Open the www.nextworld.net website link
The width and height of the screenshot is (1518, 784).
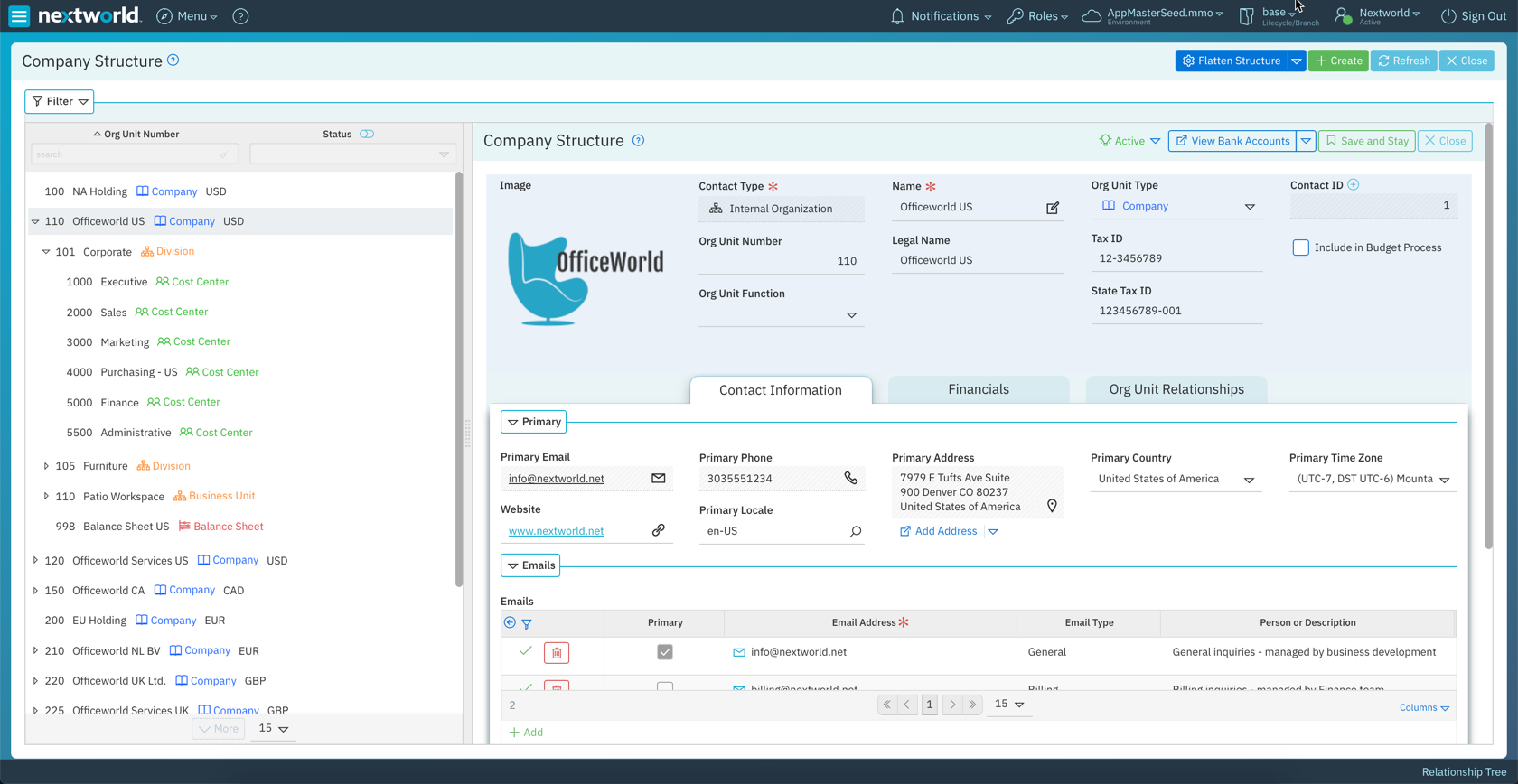click(556, 531)
